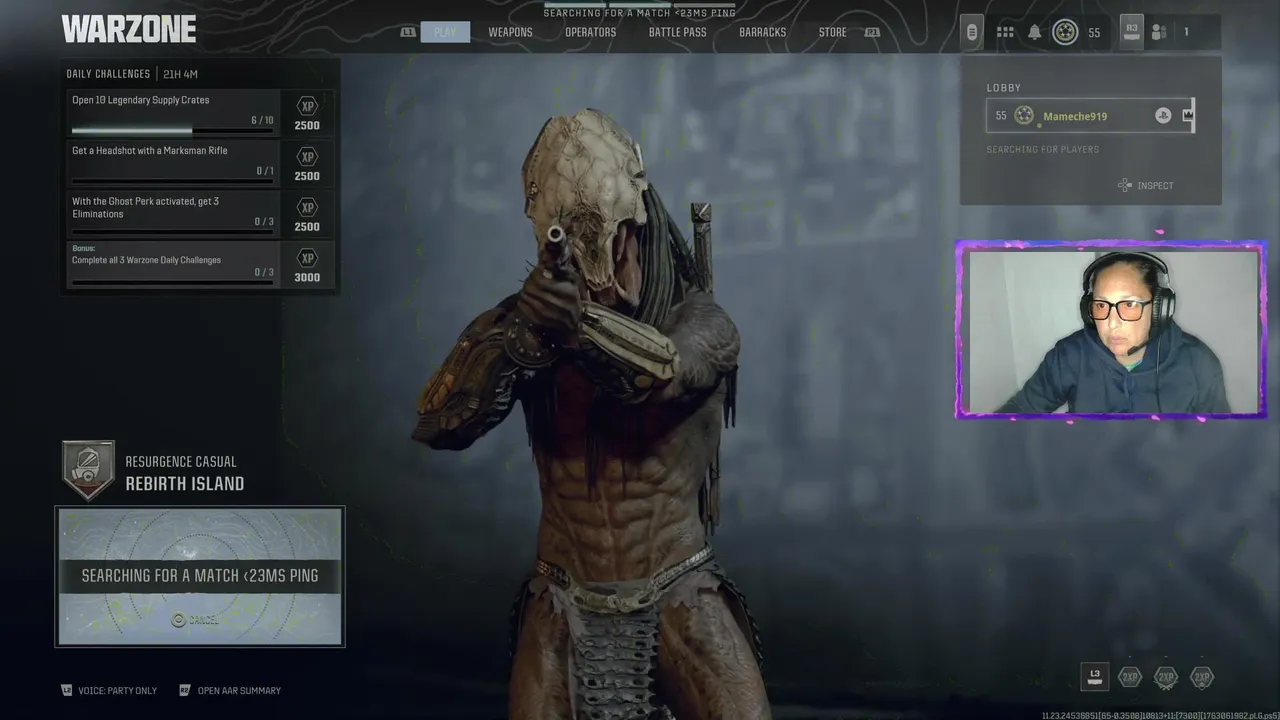The width and height of the screenshot is (1280, 720).
Task: Click the L1 bumper tab icon
Action: point(408,32)
